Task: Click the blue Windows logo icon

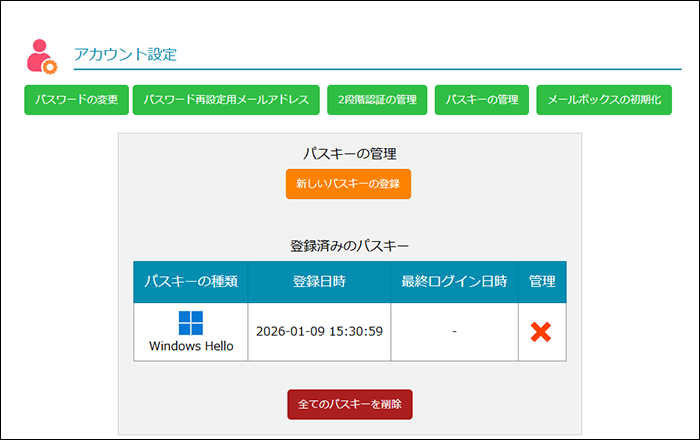Action: point(191,322)
